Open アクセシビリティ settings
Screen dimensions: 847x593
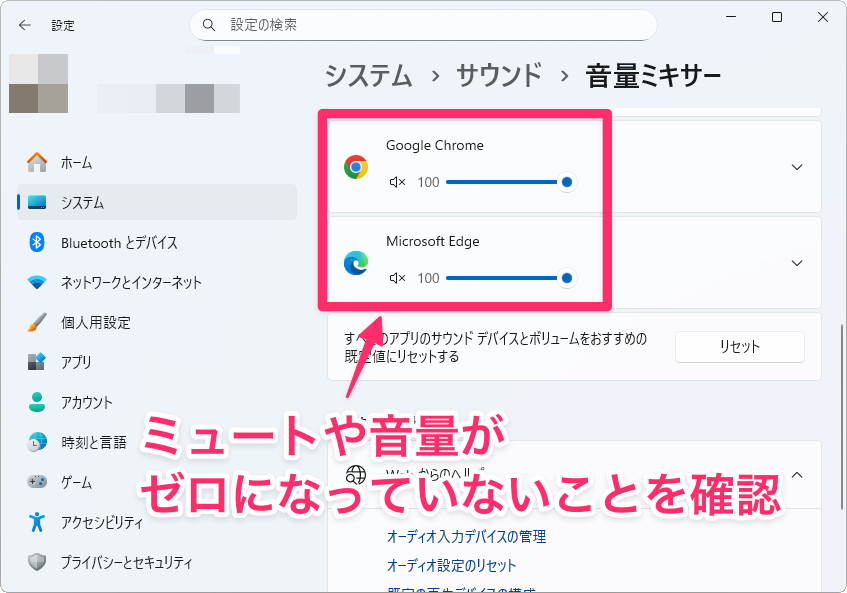[101, 522]
